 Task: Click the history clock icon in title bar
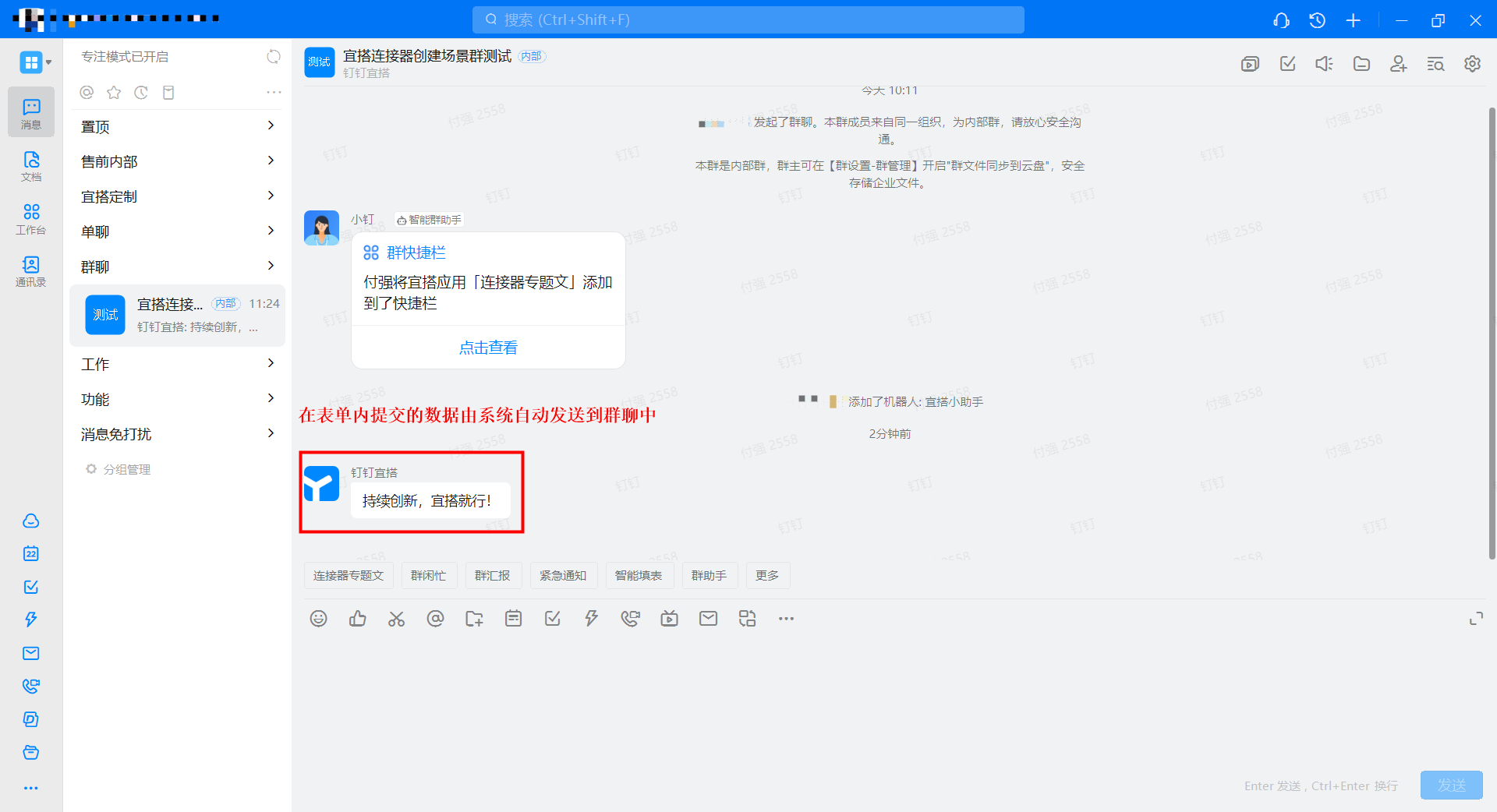(1318, 20)
